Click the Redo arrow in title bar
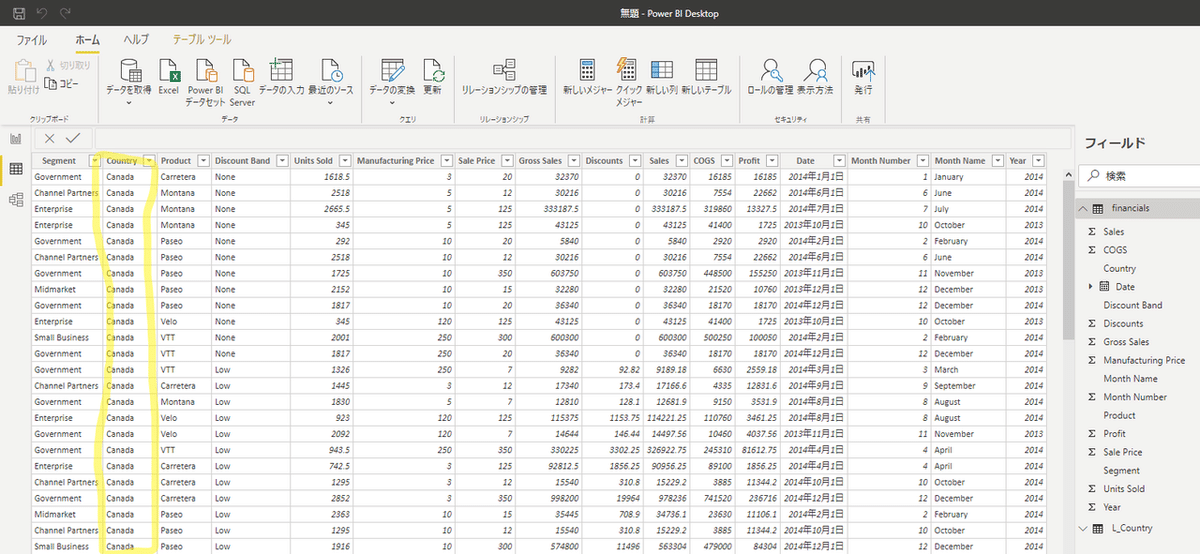Screen dimensions: 1200x554 point(65,13)
